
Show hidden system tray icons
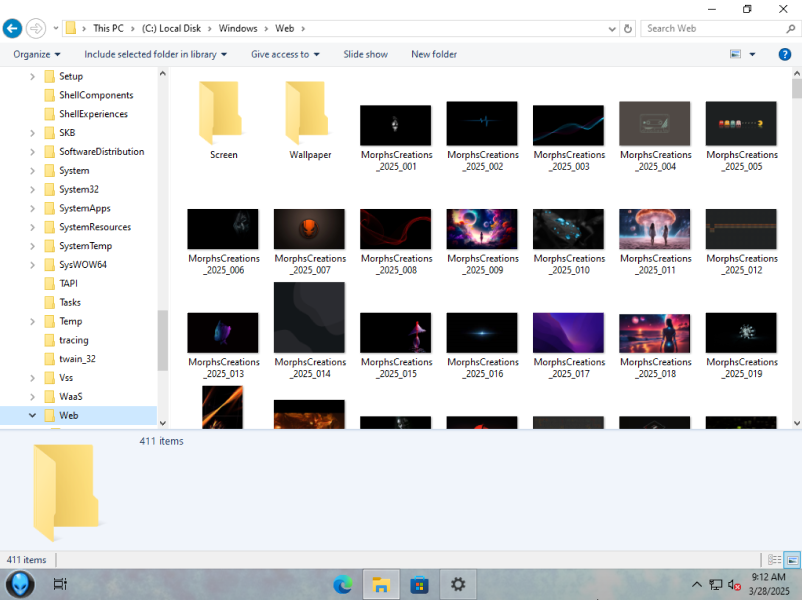click(697, 584)
